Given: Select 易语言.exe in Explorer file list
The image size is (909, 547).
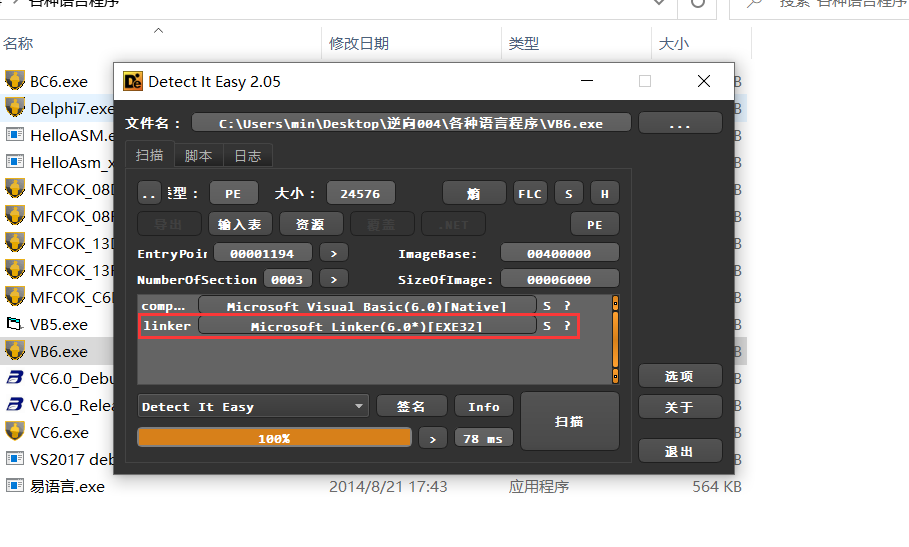Looking at the screenshot, I should 67,486.
